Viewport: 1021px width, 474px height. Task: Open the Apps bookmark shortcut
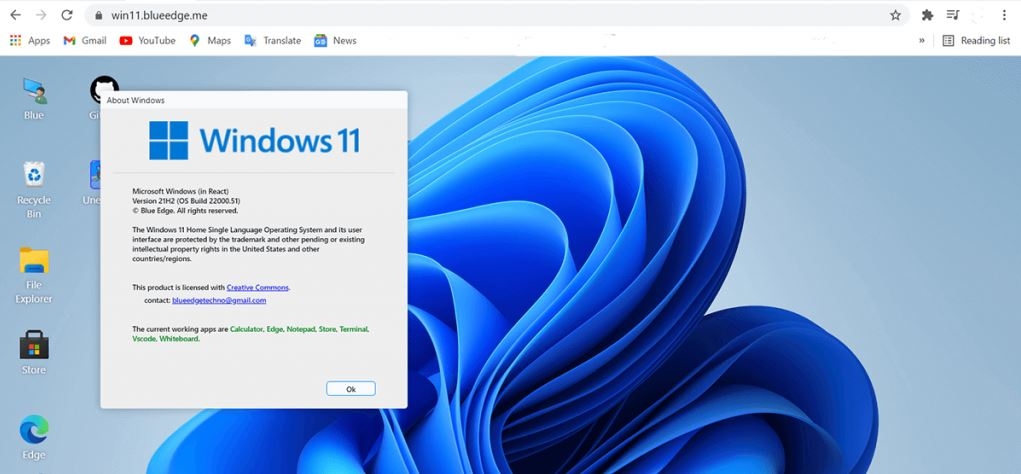point(30,40)
